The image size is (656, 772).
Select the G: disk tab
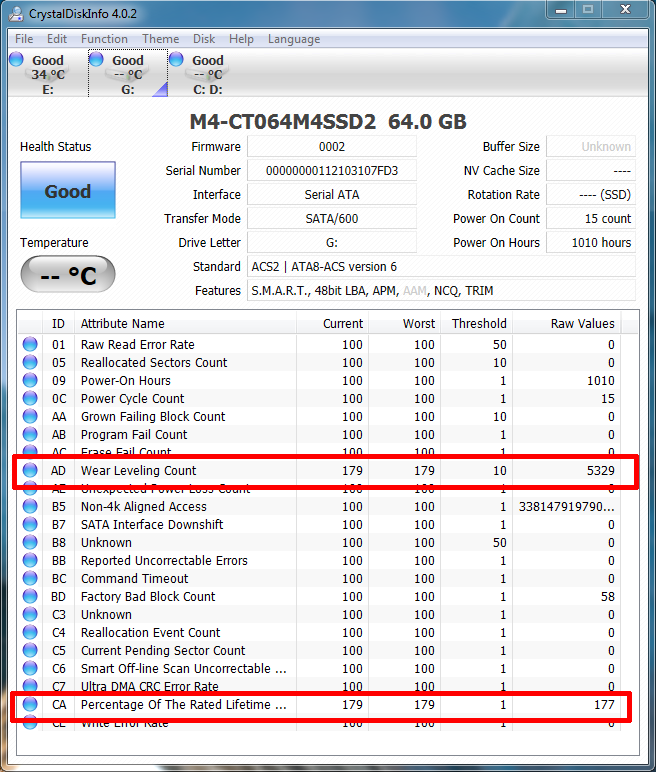(128, 74)
